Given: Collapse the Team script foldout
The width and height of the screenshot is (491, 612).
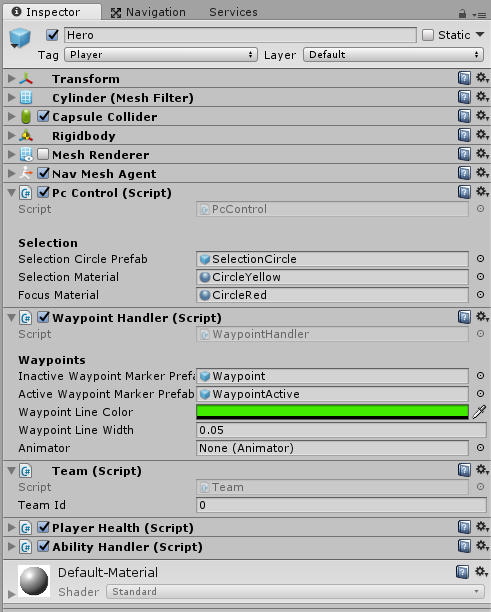Looking at the screenshot, I should [x=11, y=471].
